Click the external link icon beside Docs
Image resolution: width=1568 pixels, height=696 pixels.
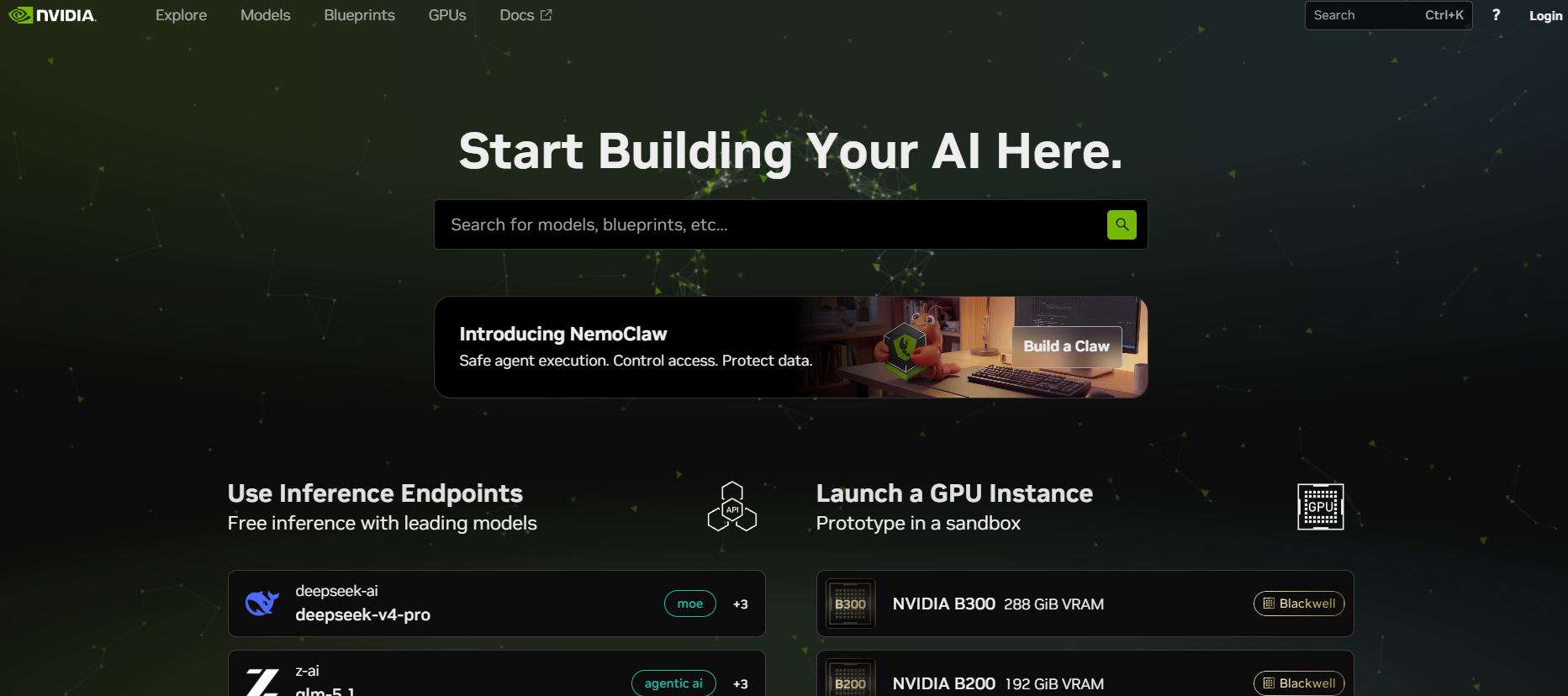click(x=546, y=15)
